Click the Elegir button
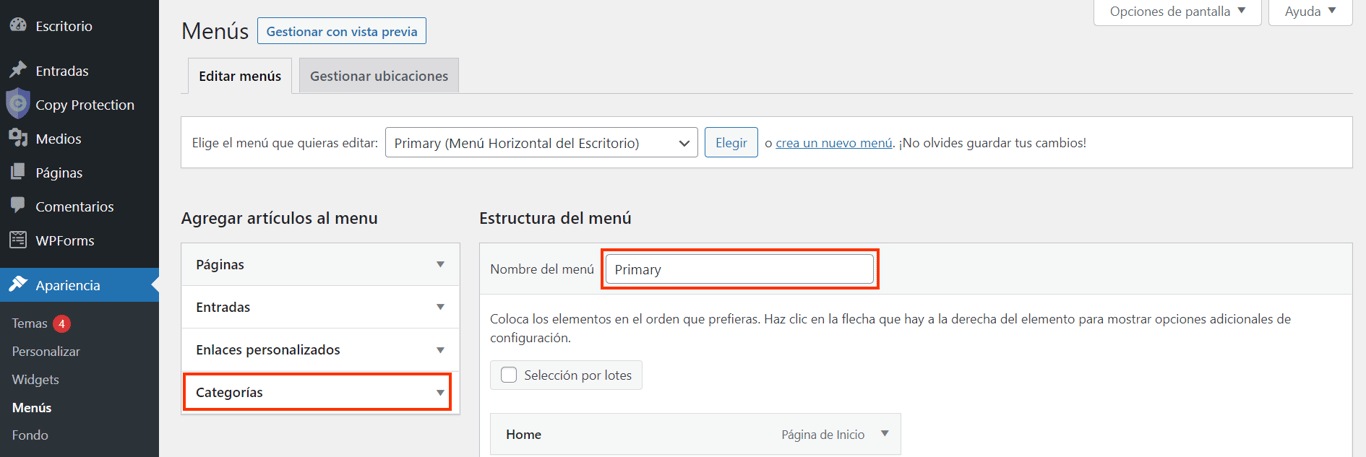Viewport: 1366px width, 457px height. point(731,143)
